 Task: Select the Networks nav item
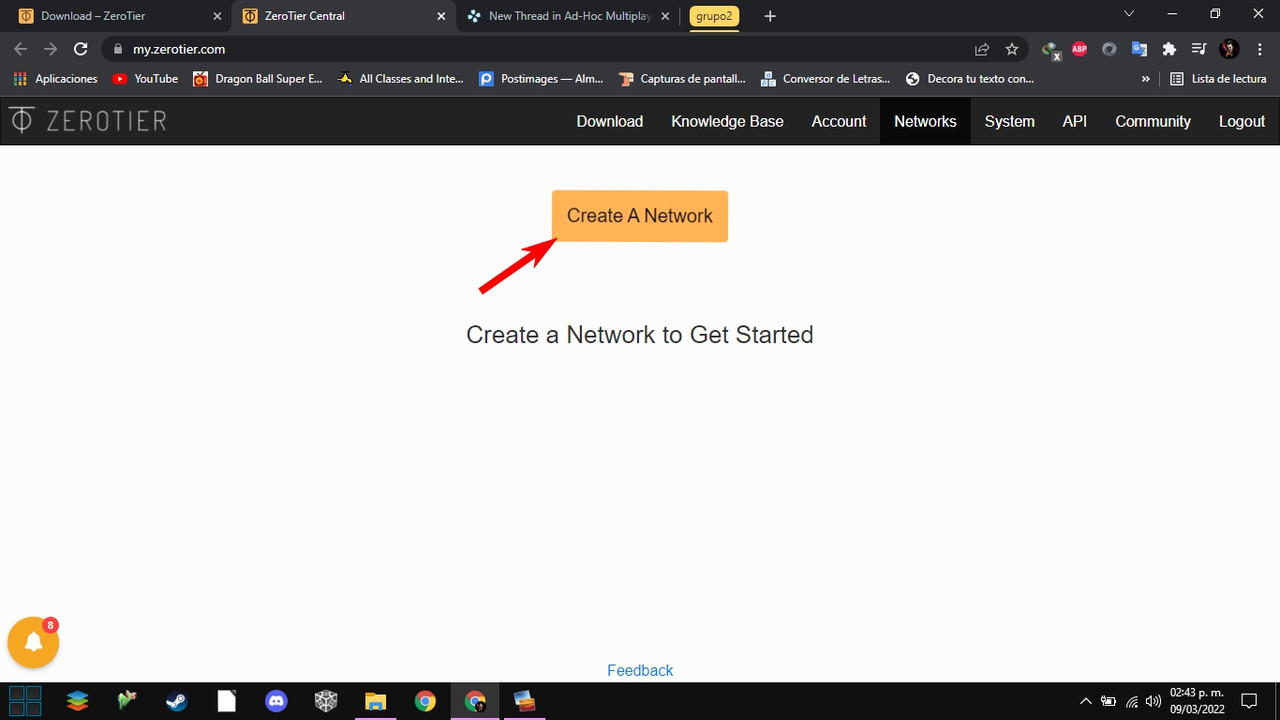coord(925,121)
